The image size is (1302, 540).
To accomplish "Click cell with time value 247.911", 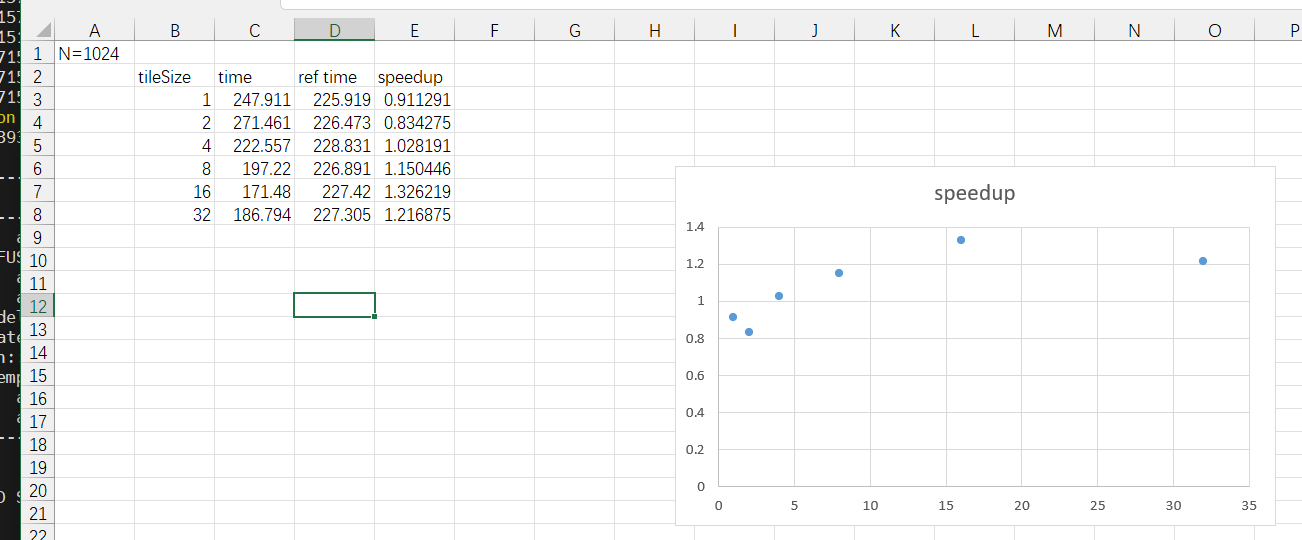I will point(255,100).
